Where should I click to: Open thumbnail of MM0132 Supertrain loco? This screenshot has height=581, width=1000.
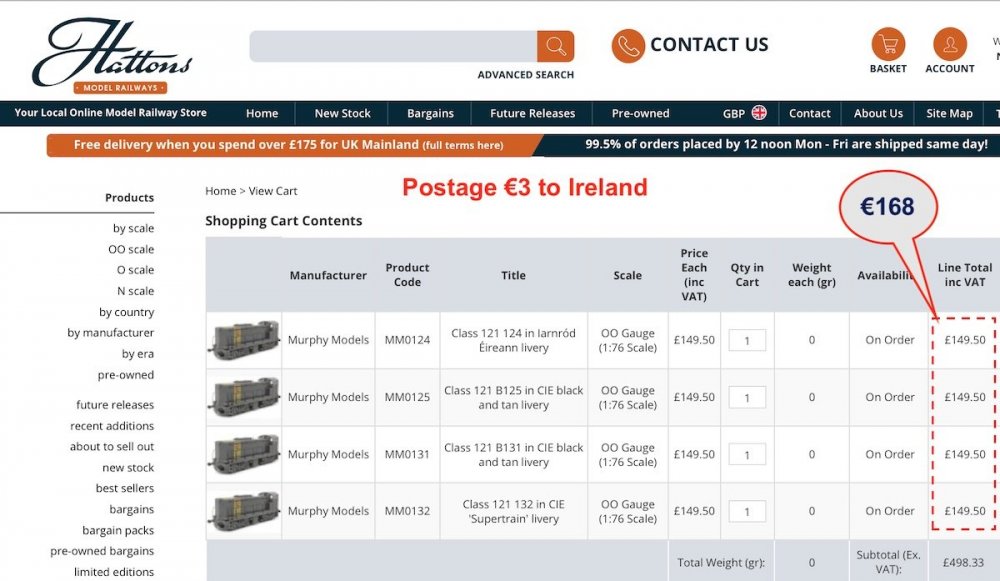click(x=244, y=511)
